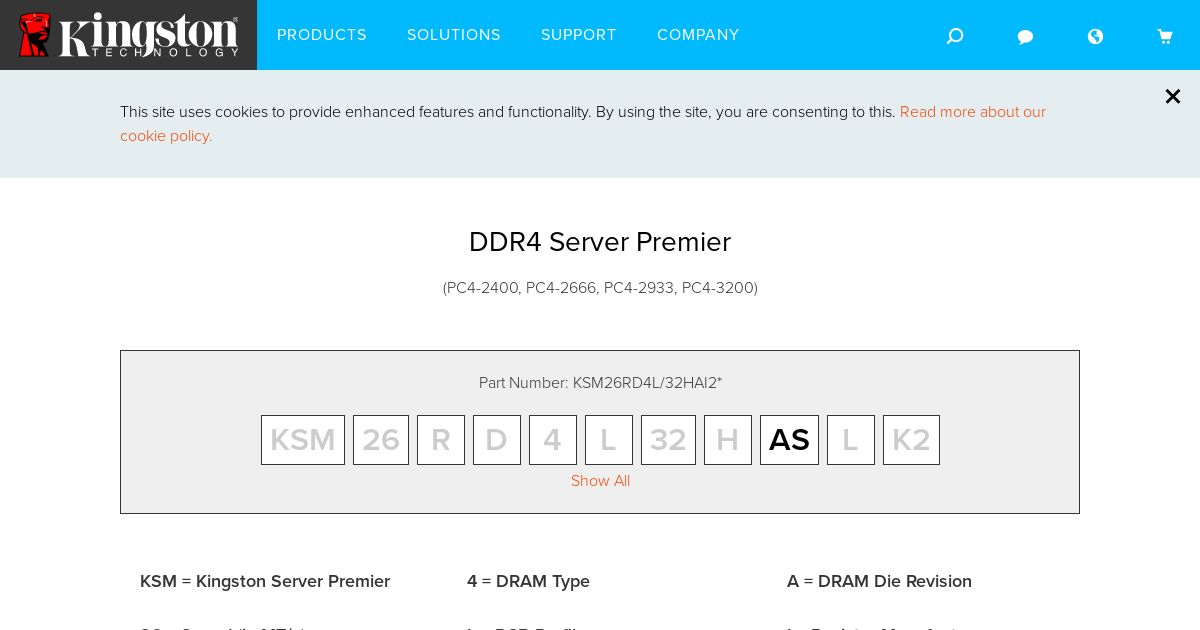Screen dimensions: 1200x630
Task: Select the KSM part number segment
Action: click(x=303, y=440)
